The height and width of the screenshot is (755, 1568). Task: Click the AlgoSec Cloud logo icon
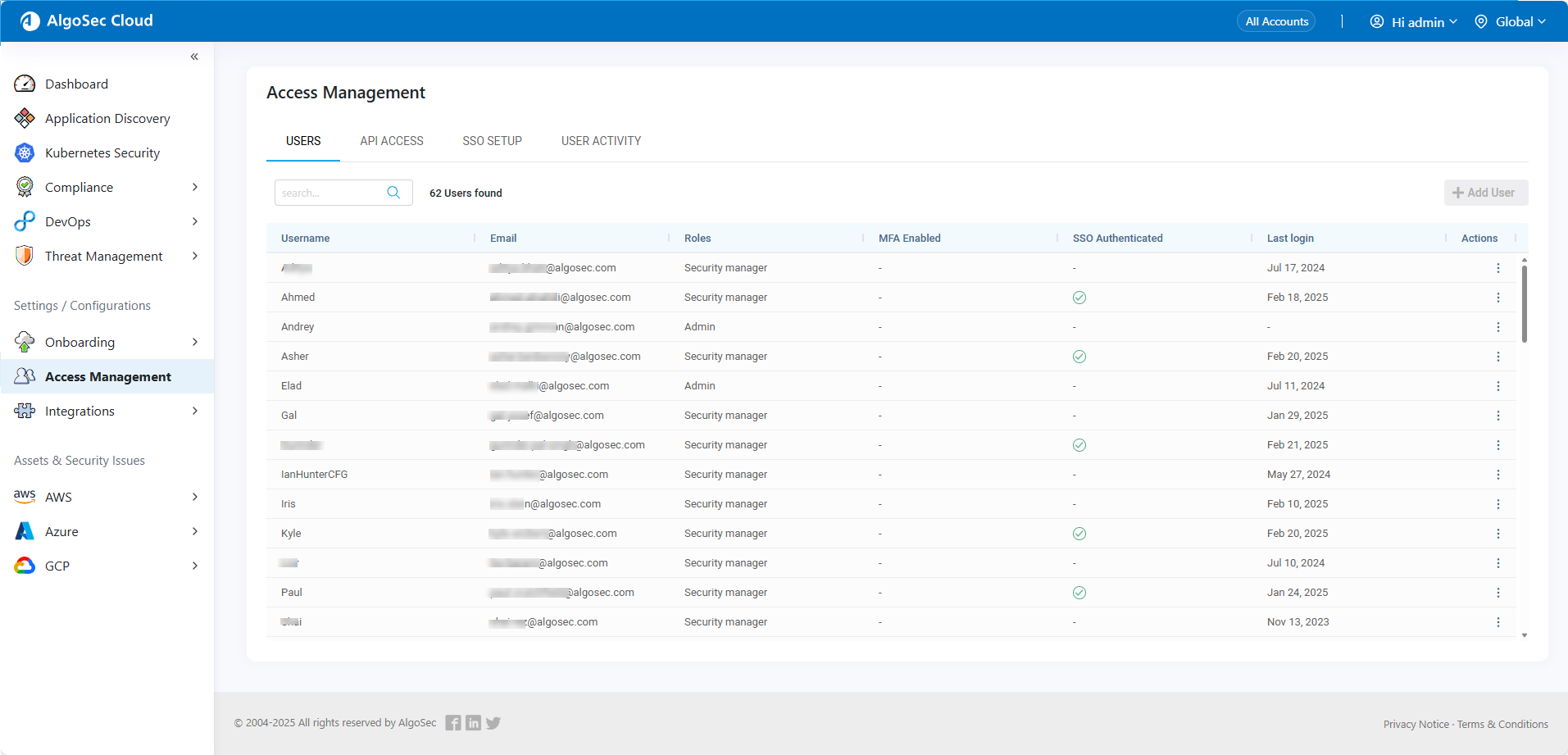tap(30, 21)
